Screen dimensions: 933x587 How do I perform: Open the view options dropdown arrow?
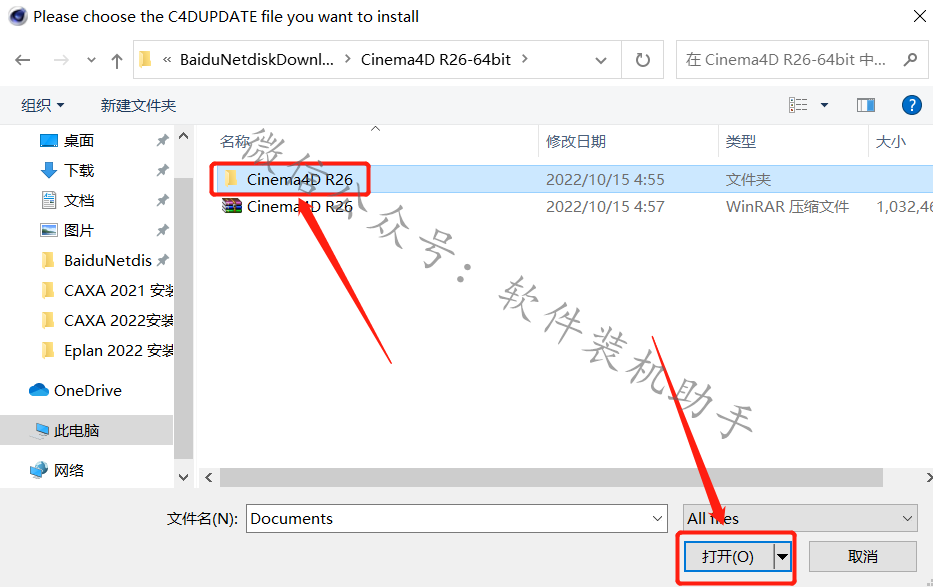coord(825,105)
